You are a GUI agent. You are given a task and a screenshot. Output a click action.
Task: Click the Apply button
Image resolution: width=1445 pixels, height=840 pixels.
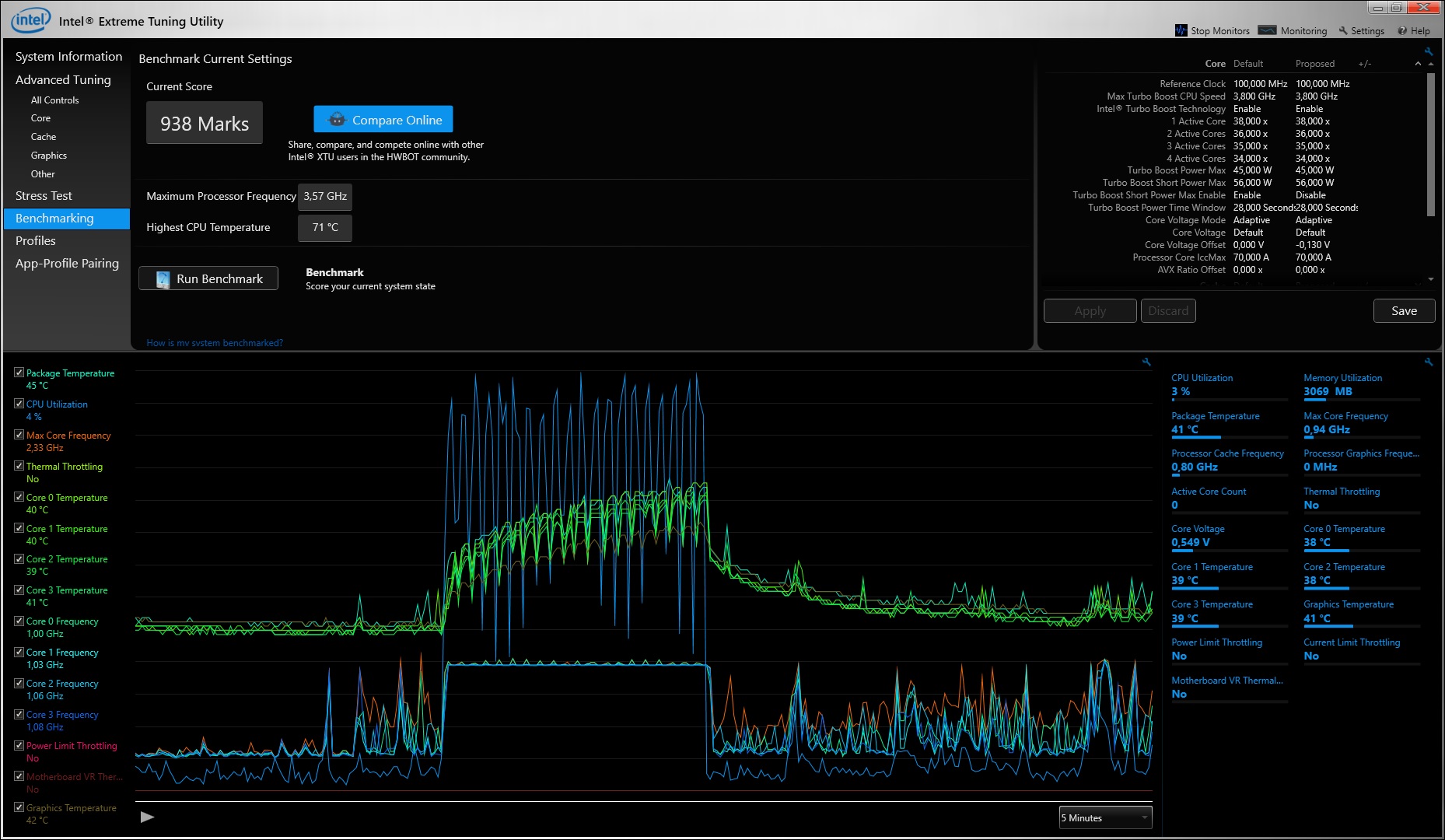(1090, 311)
